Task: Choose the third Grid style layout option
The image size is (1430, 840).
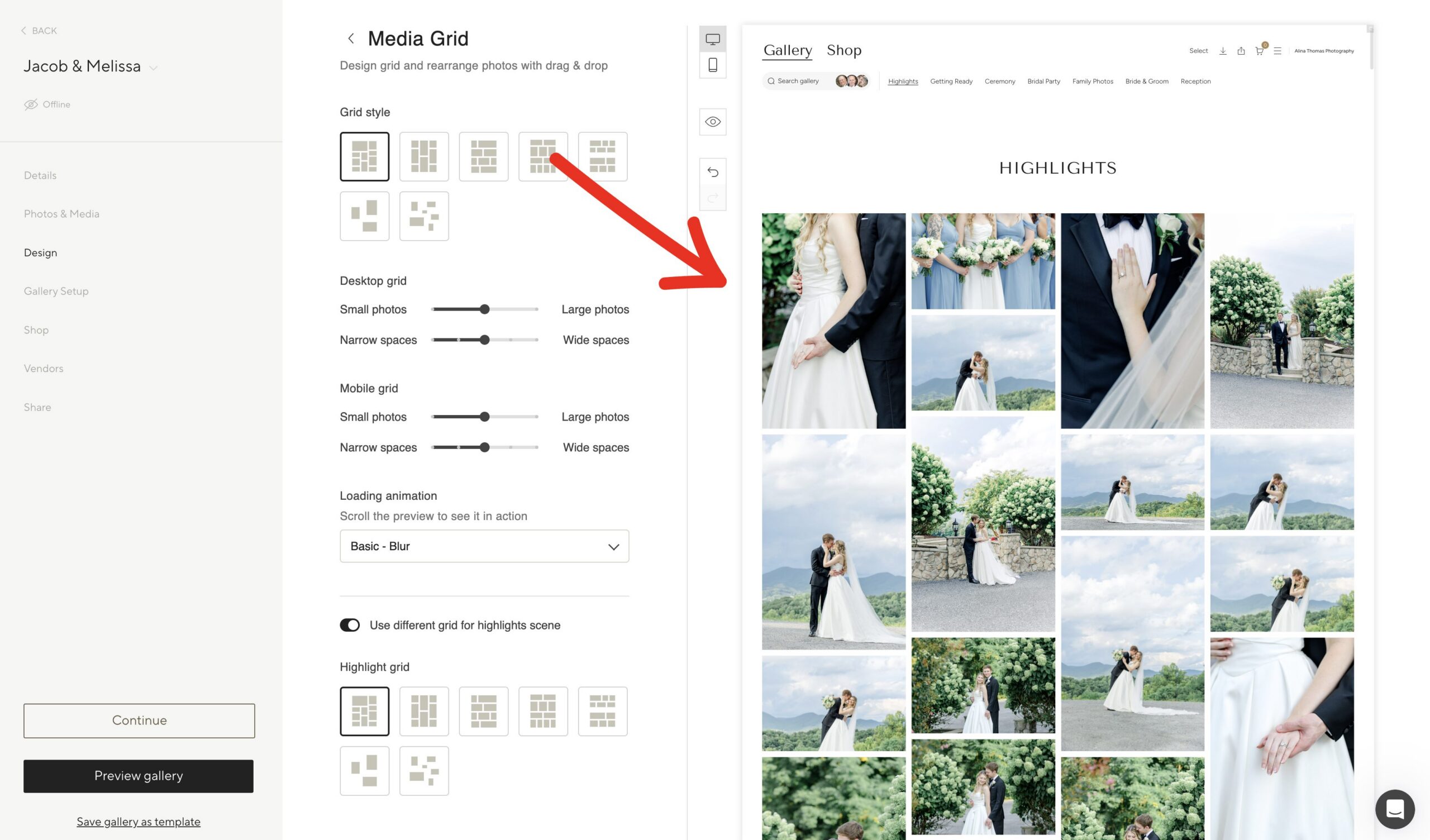Action: click(484, 156)
